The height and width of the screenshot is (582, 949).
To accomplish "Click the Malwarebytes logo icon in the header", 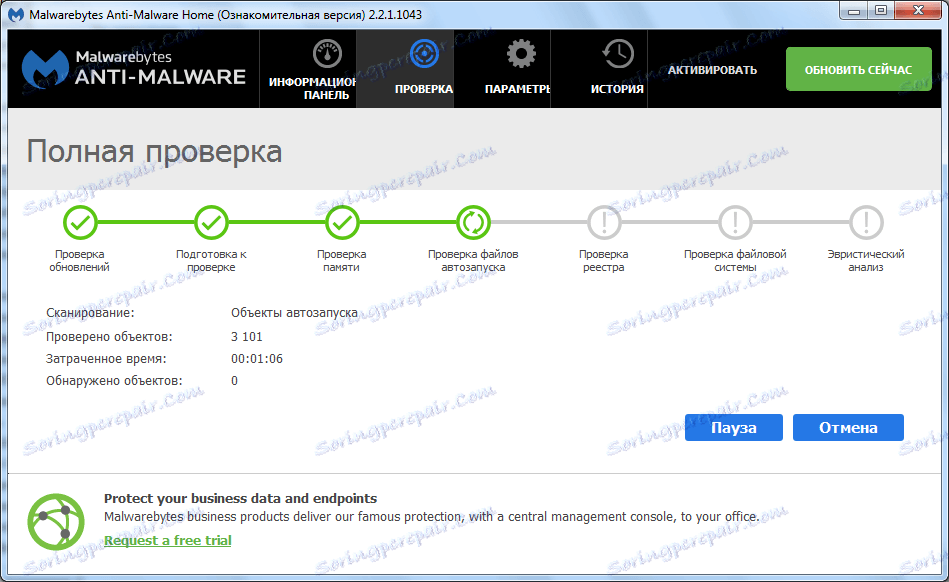I will coord(45,68).
